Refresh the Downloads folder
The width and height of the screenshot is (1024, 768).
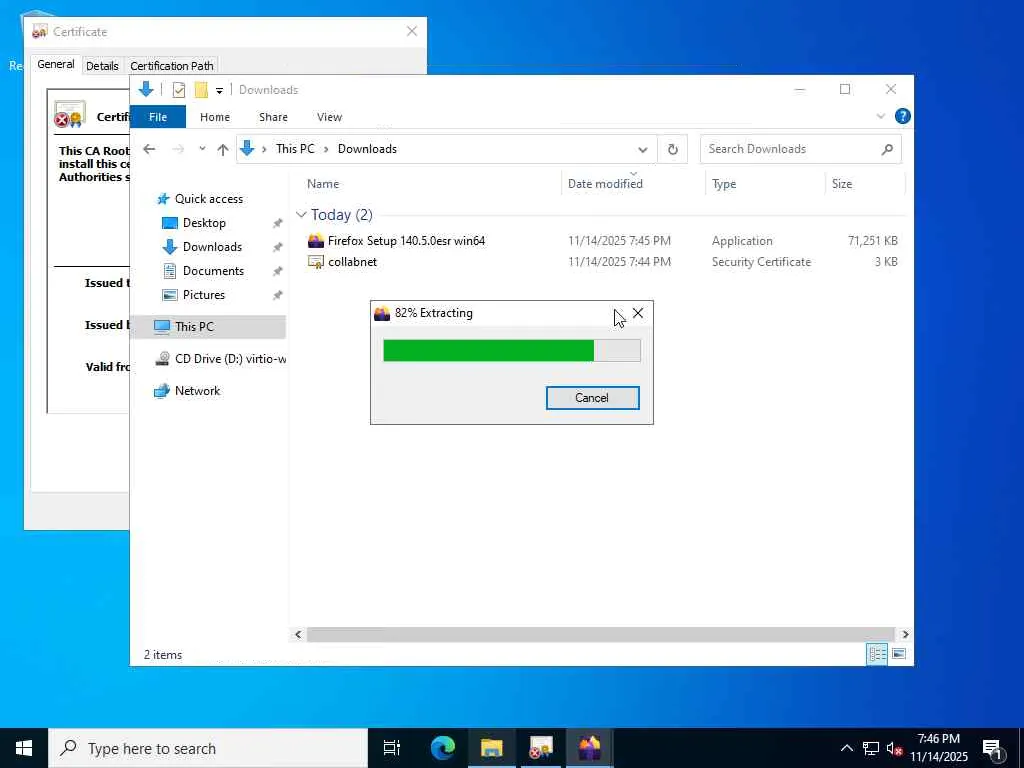click(x=673, y=150)
